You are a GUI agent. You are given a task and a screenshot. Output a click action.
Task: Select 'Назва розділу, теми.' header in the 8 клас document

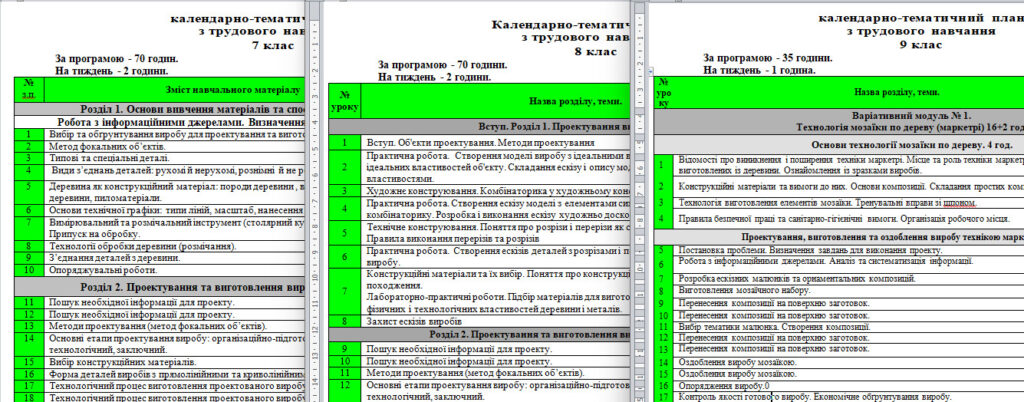(x=495, y=101)
